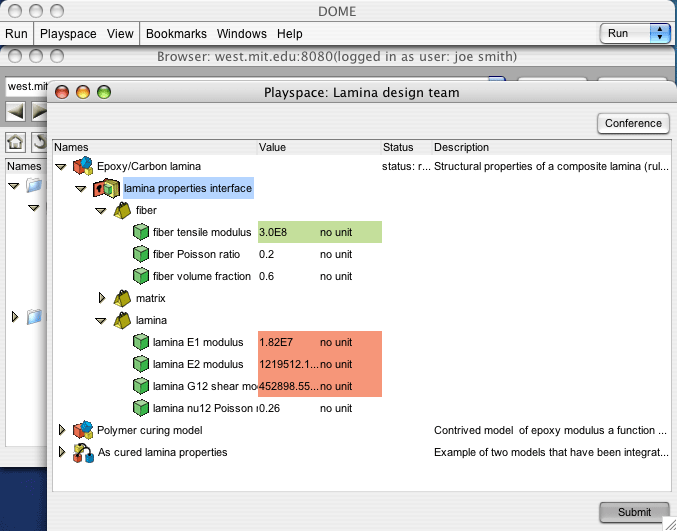Open the View menu
Screen dimensions: 677x531
pyautogui.click(x=120, y=34)
